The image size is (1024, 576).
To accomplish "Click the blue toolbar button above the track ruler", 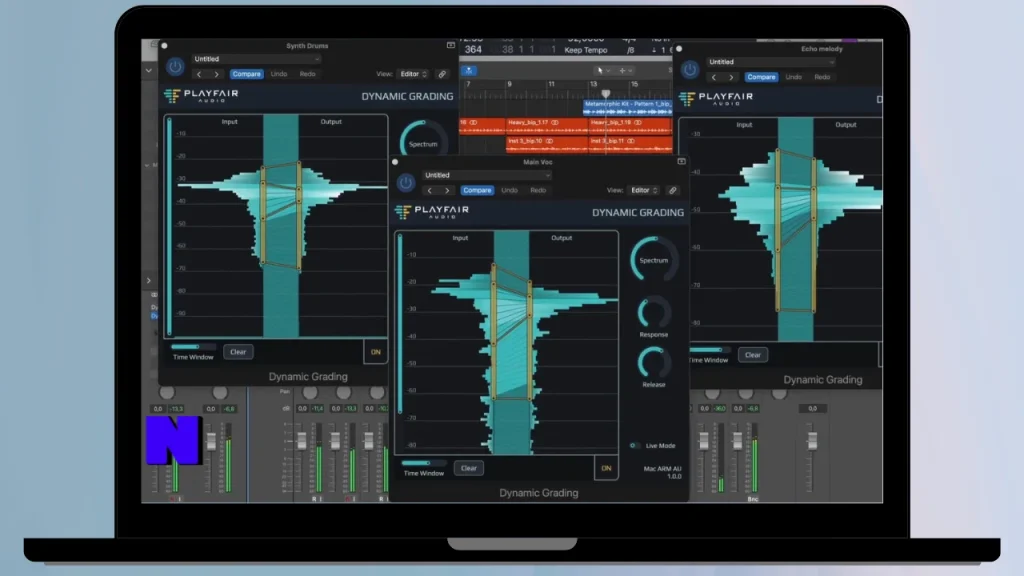I will [468, 71].
